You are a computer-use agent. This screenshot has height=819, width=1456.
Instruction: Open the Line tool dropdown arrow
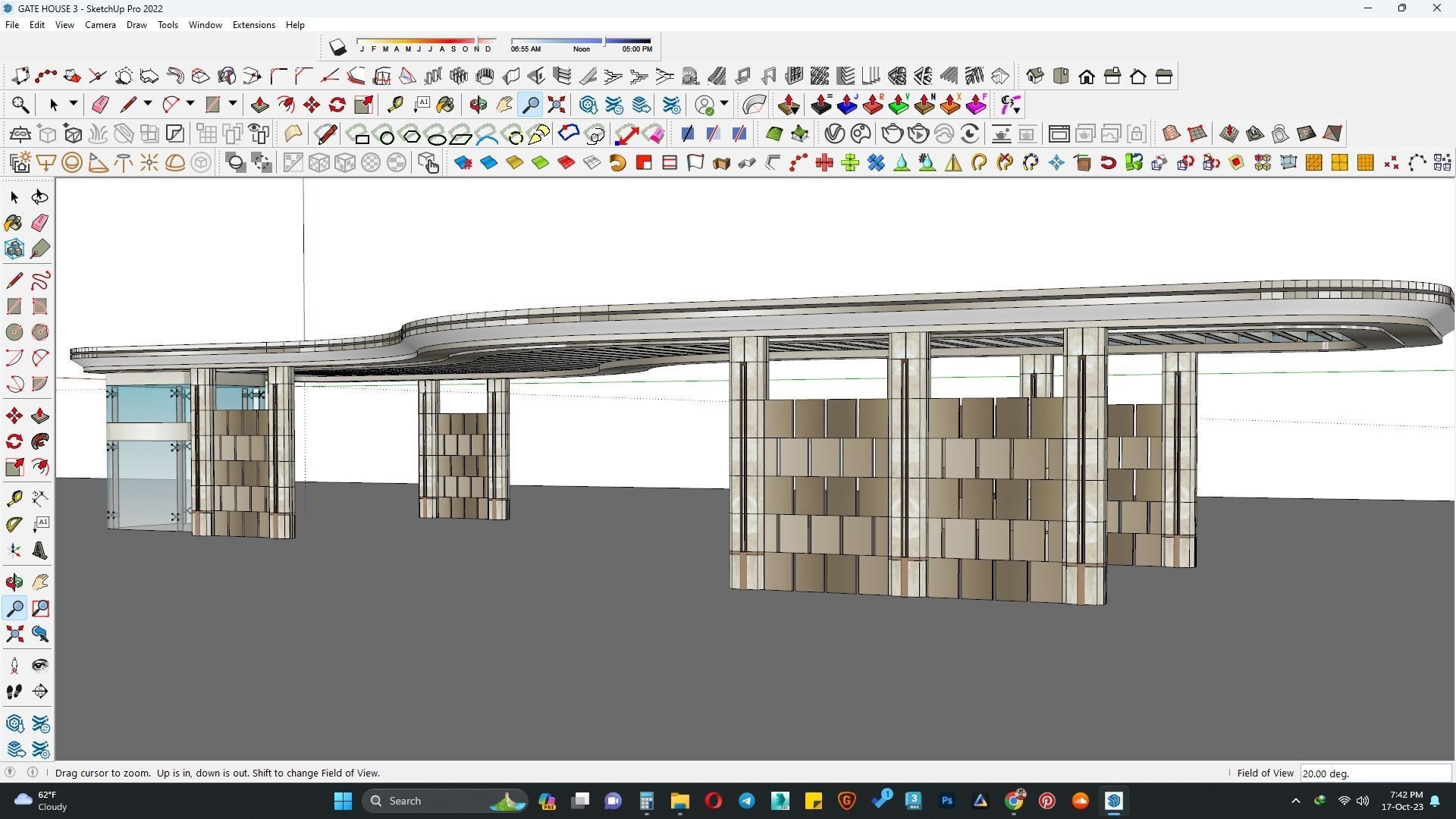click(x=147, y=104)
